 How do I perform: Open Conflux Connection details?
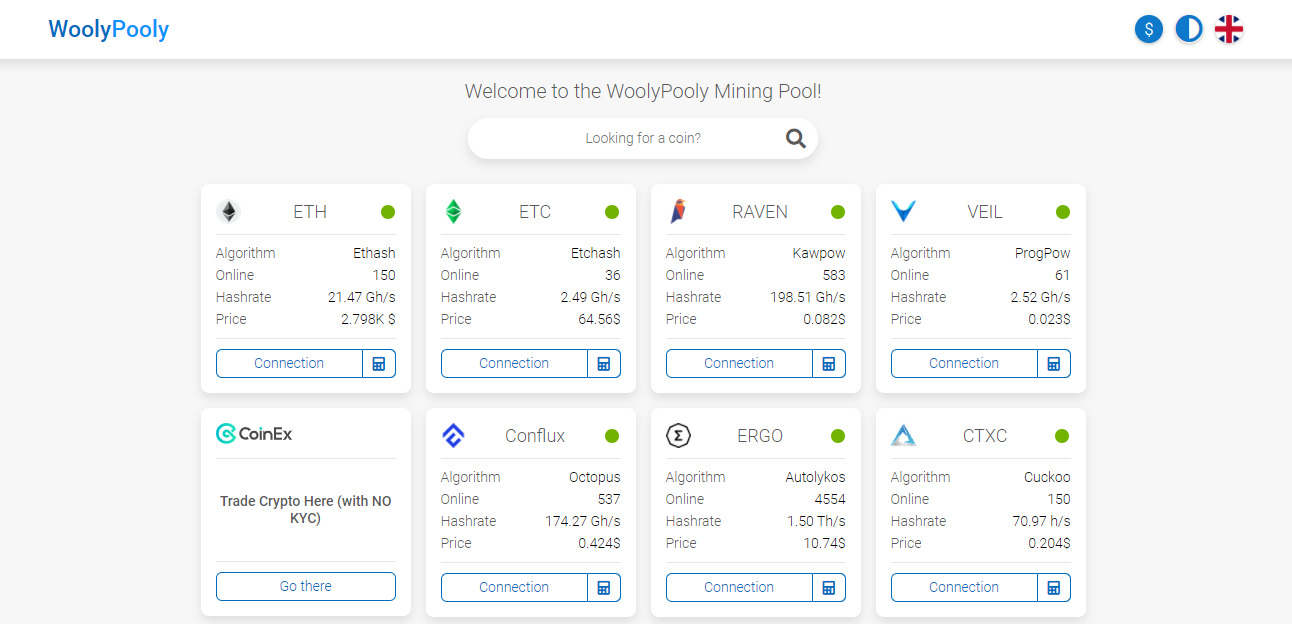tap(514, 587)
